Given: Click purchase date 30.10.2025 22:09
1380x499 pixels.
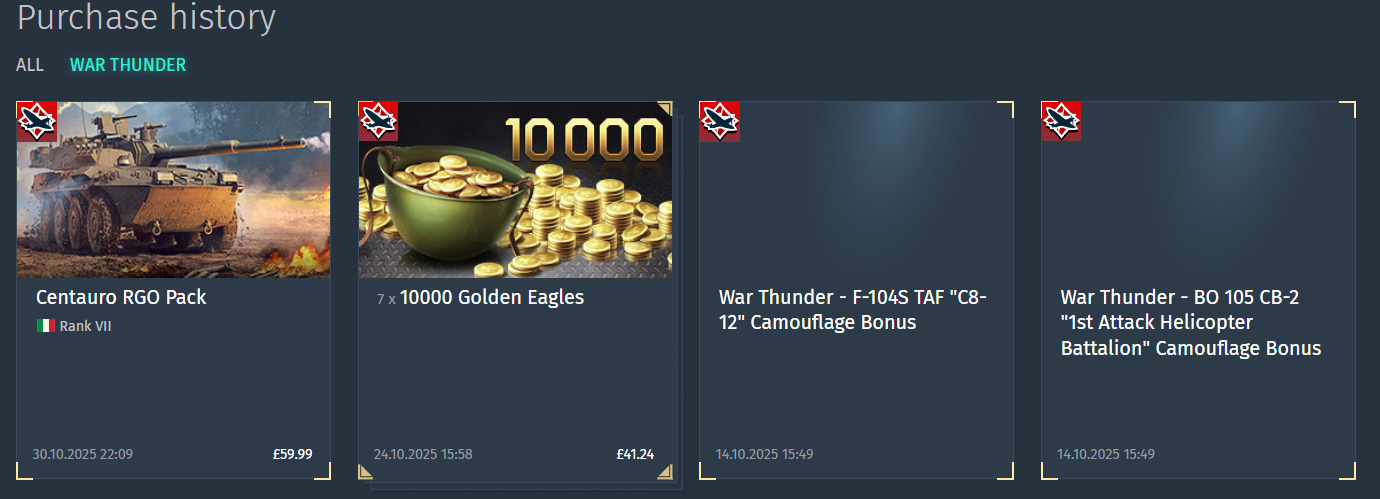Looking at the screenshot, I should 82,454.
